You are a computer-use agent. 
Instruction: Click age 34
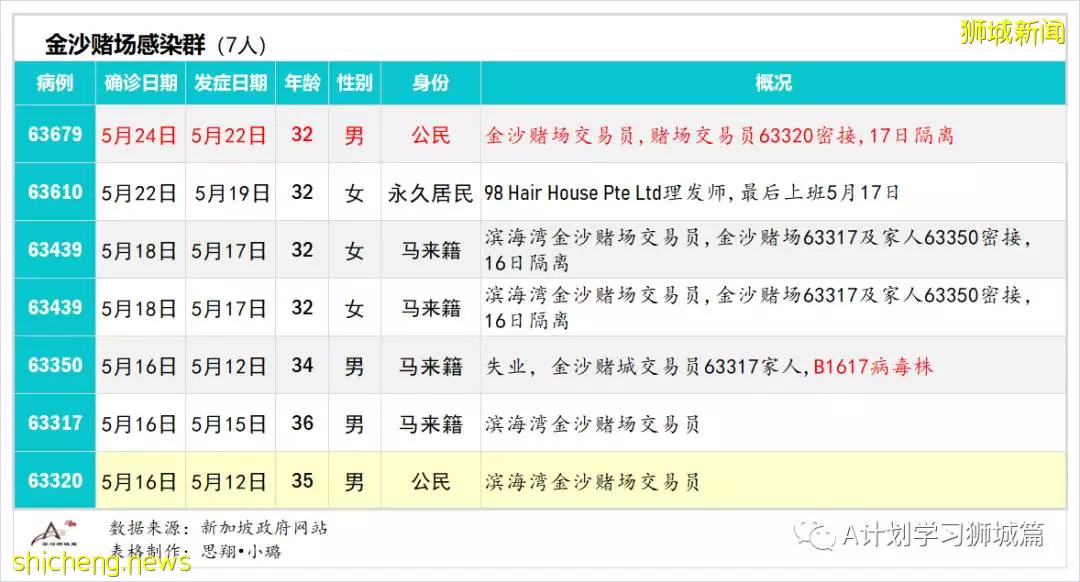coord(302,365)
